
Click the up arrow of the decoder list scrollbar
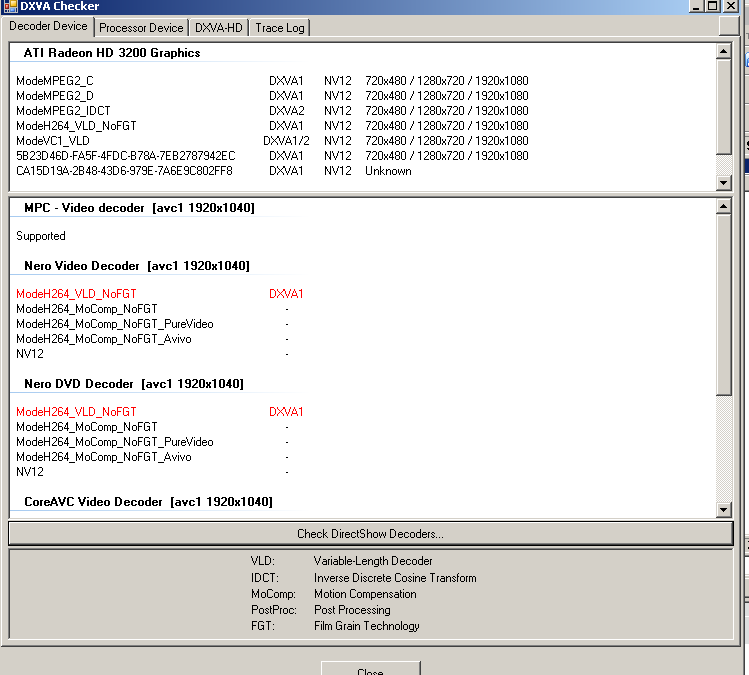724,206
